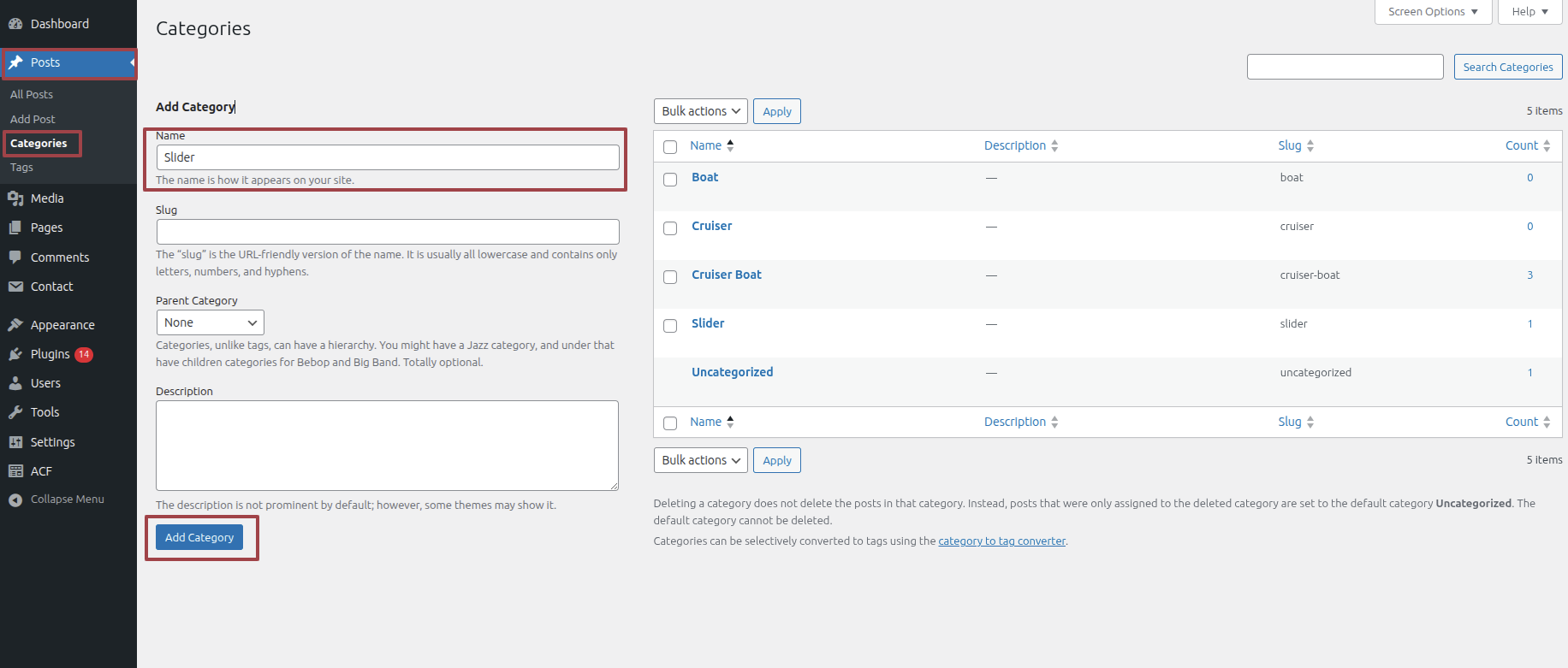1568x668 pixels.
Task: Click the Tools wrench icon
Action: [x=15, y=412]
